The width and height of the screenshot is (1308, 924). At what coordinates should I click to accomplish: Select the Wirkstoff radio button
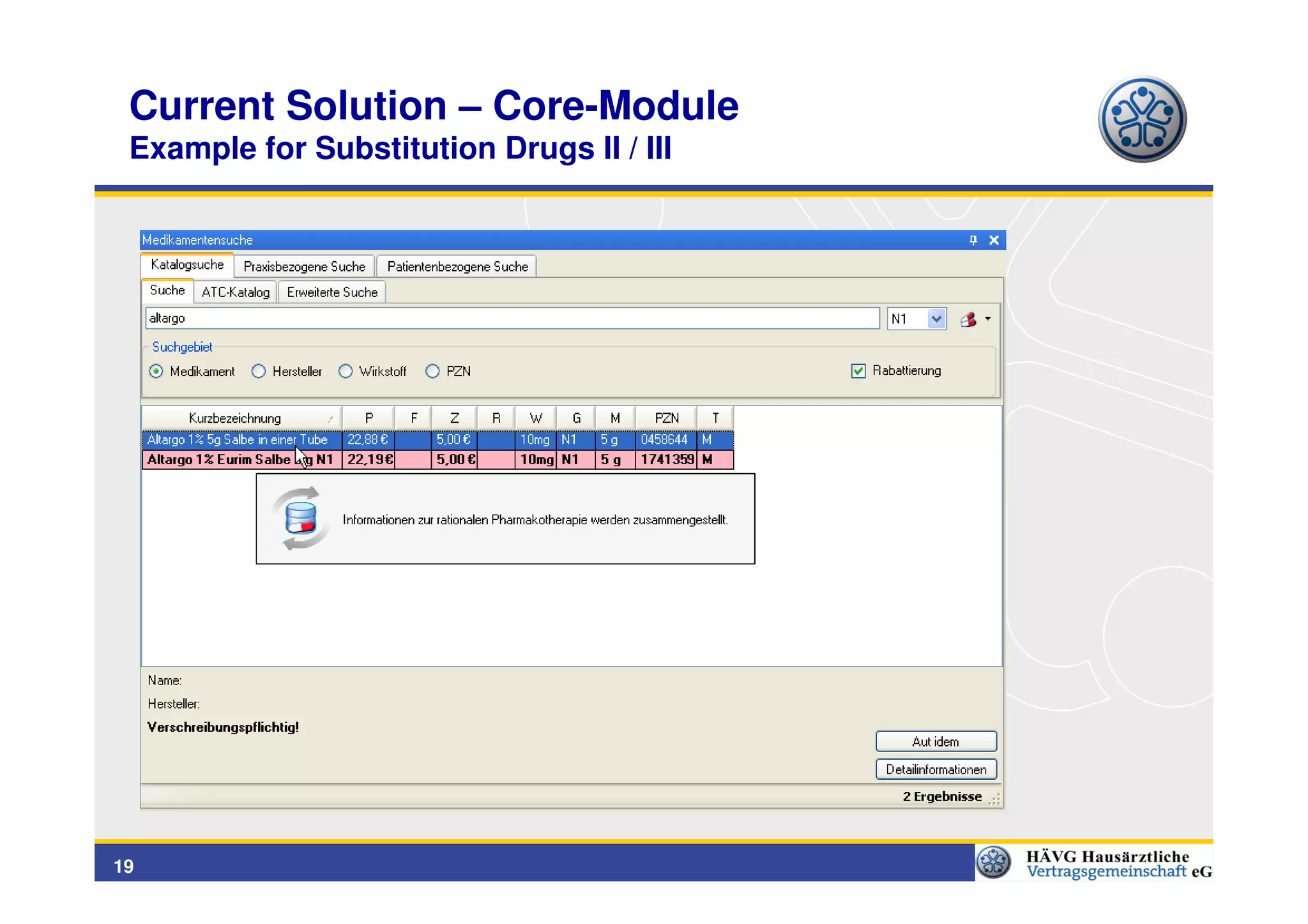[346, 372]
